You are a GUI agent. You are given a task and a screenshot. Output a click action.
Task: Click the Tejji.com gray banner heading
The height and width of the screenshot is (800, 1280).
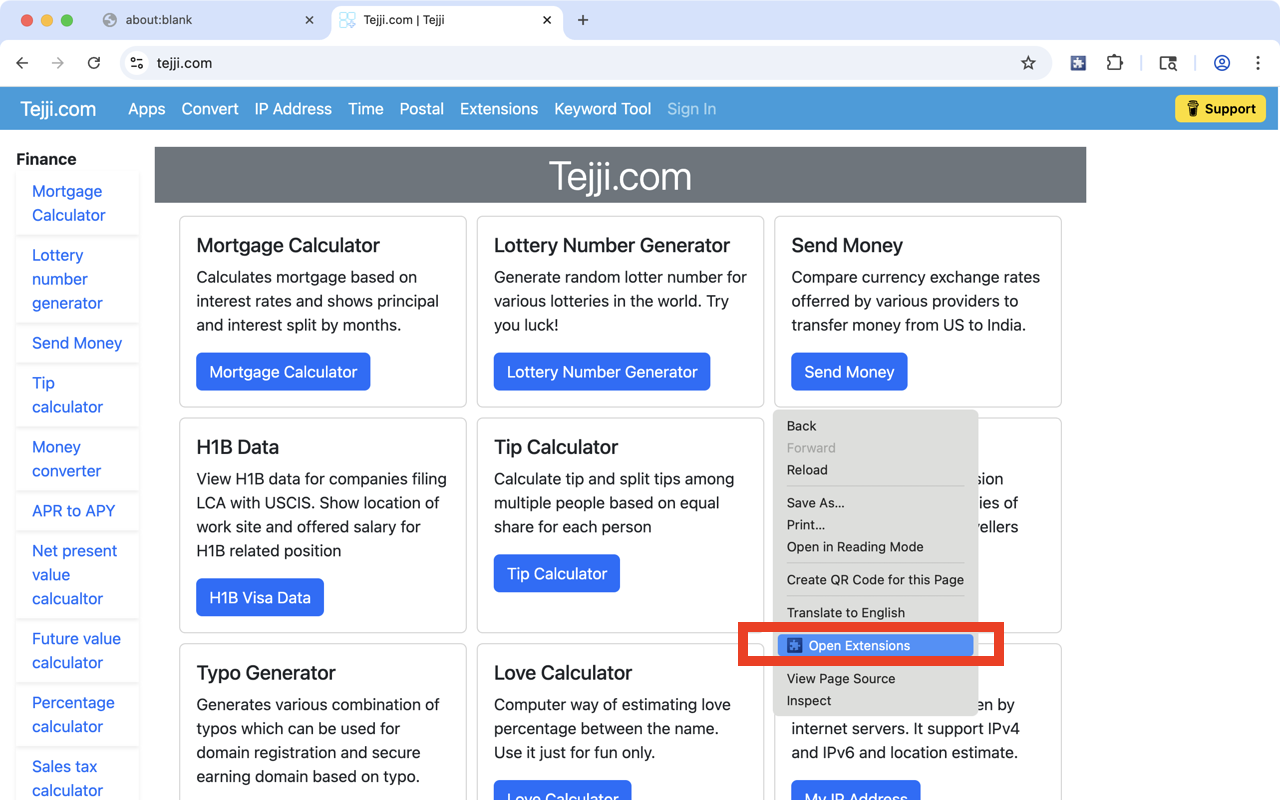tap(620, 176)
